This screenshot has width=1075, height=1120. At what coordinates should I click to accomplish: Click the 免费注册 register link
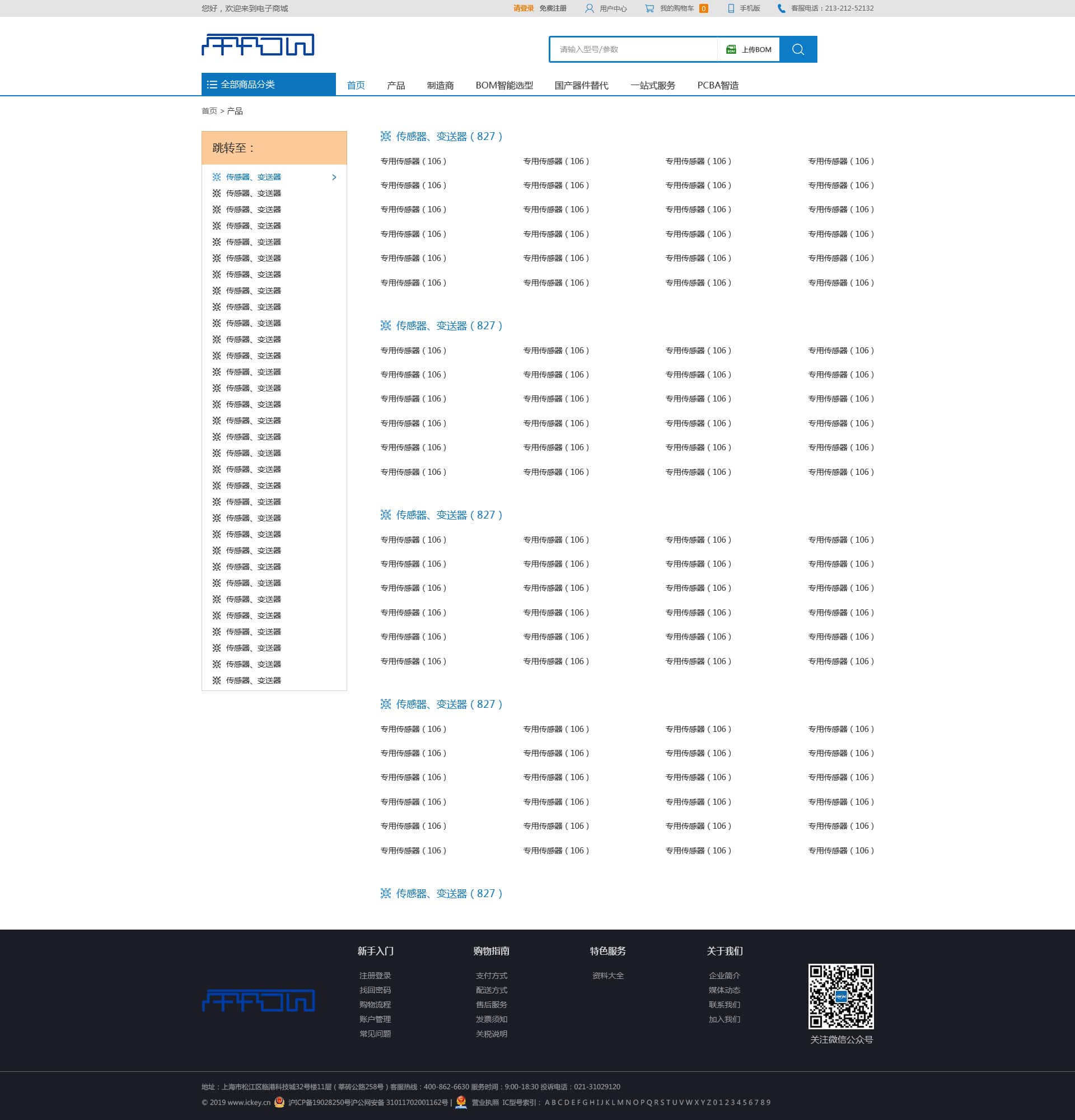pos(553,8)
